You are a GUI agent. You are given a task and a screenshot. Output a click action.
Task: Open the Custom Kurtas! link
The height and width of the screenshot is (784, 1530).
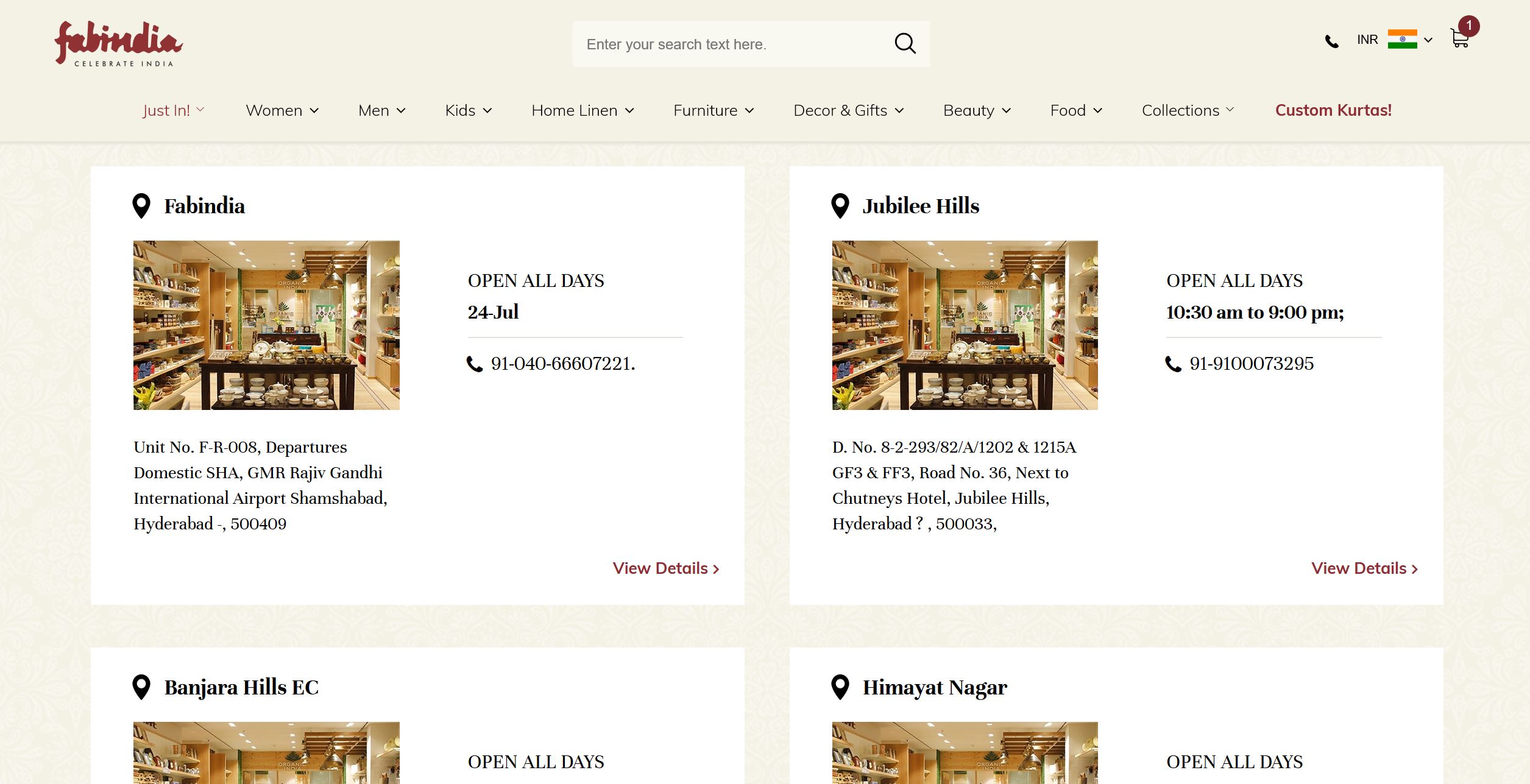(1333, 110)
